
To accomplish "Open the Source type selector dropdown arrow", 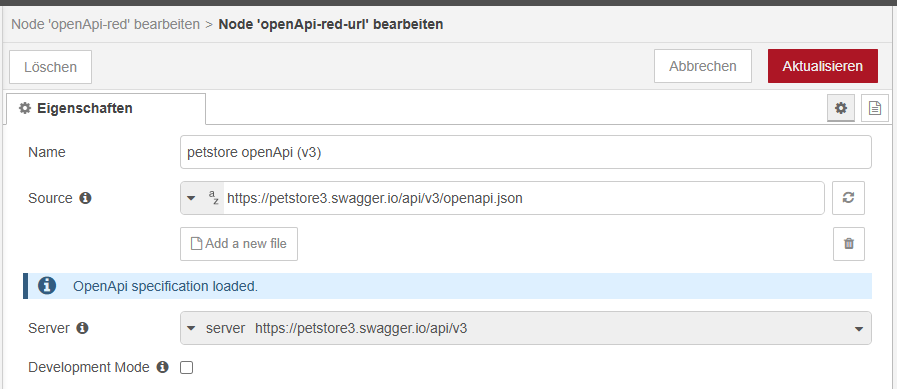I will click(x=191, y=199).
